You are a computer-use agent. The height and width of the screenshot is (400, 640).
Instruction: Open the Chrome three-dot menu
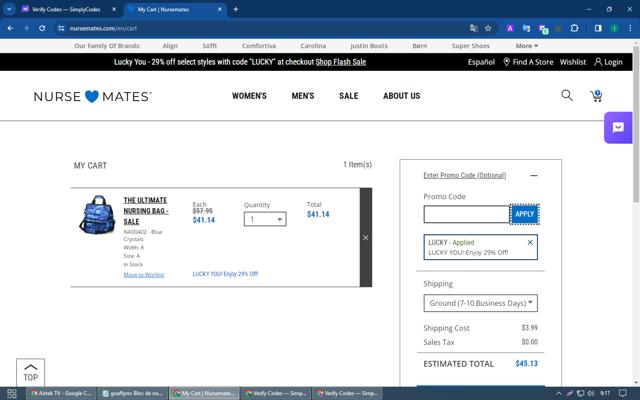point(630,28)
